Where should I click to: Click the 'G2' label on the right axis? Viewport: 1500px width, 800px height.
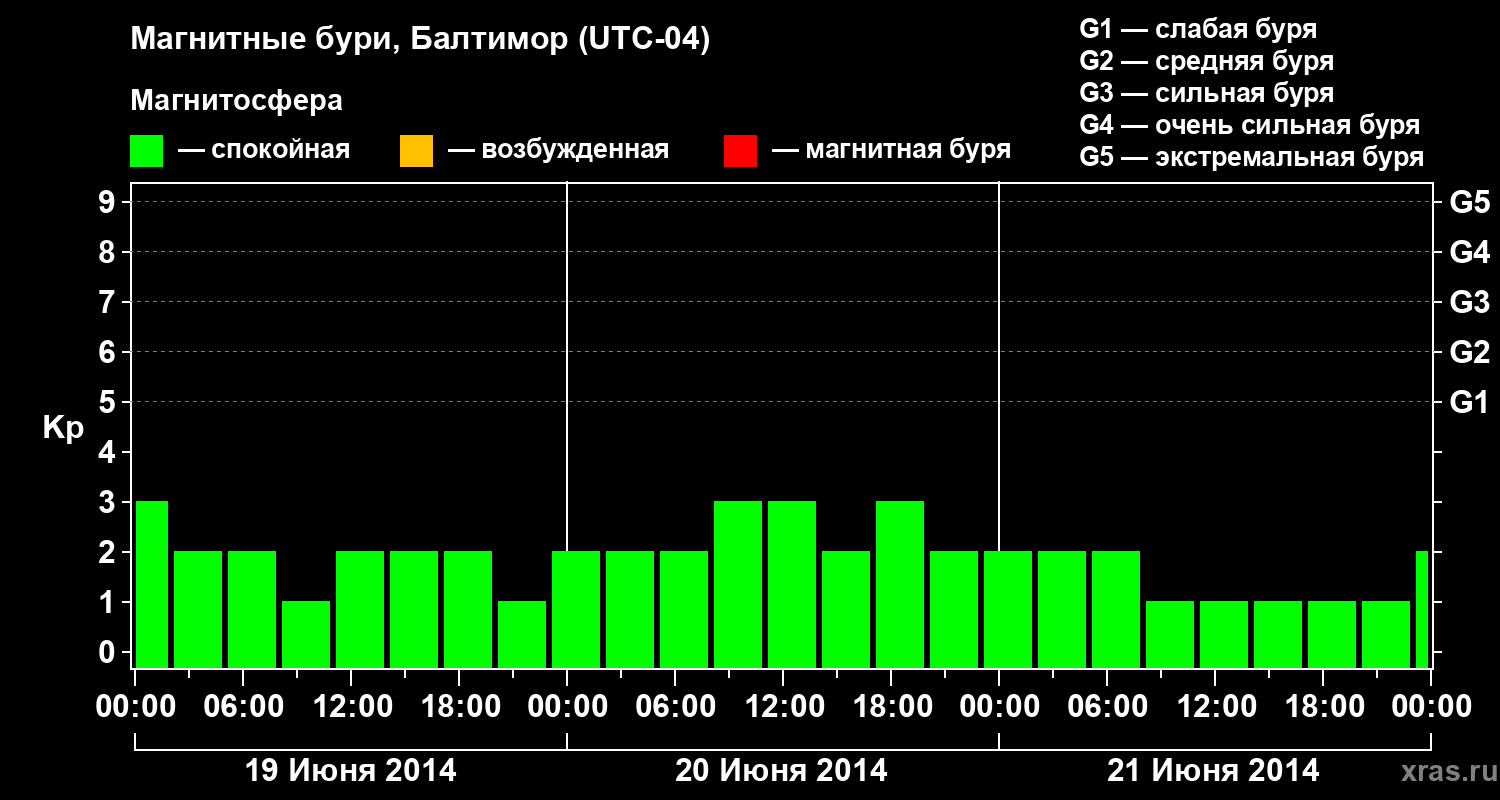pos(1470,352)
